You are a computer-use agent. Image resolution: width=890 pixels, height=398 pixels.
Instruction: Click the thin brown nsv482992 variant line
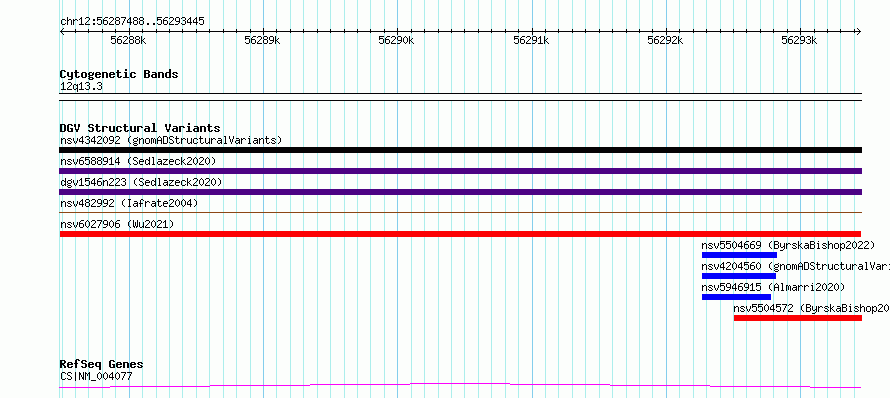pos(460,212)
